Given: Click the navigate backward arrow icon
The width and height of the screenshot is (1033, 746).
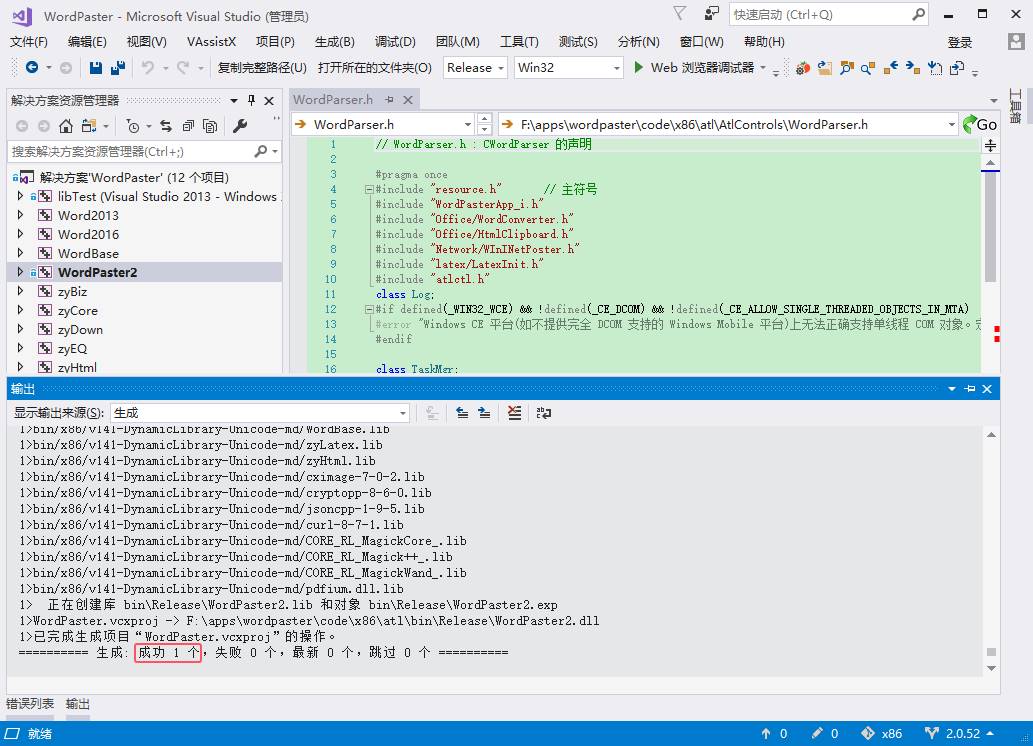Looking at the screenshot, I should tap(32, 67).
